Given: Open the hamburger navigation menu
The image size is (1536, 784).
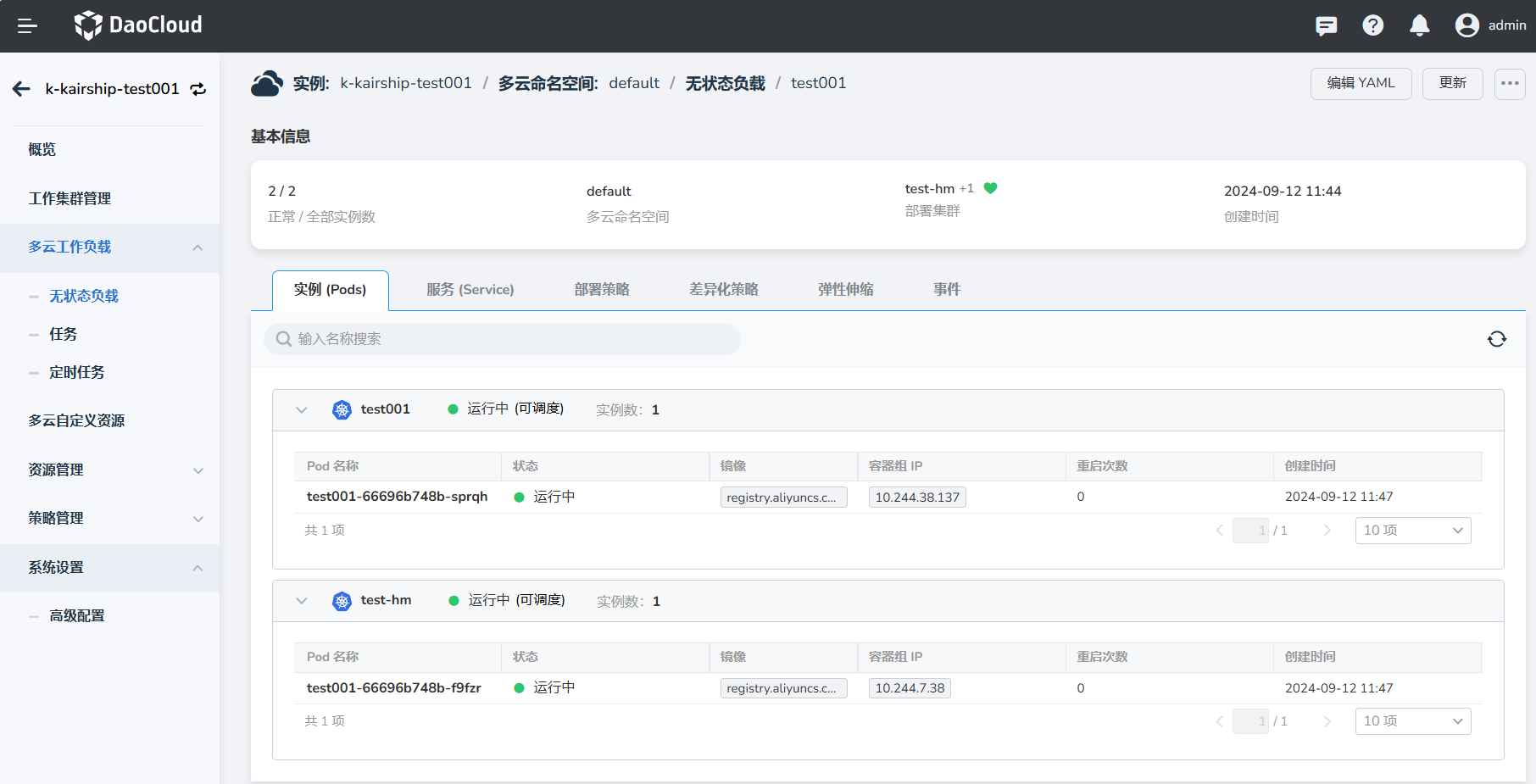Looking at the screenshot, I should pos(27,26).
